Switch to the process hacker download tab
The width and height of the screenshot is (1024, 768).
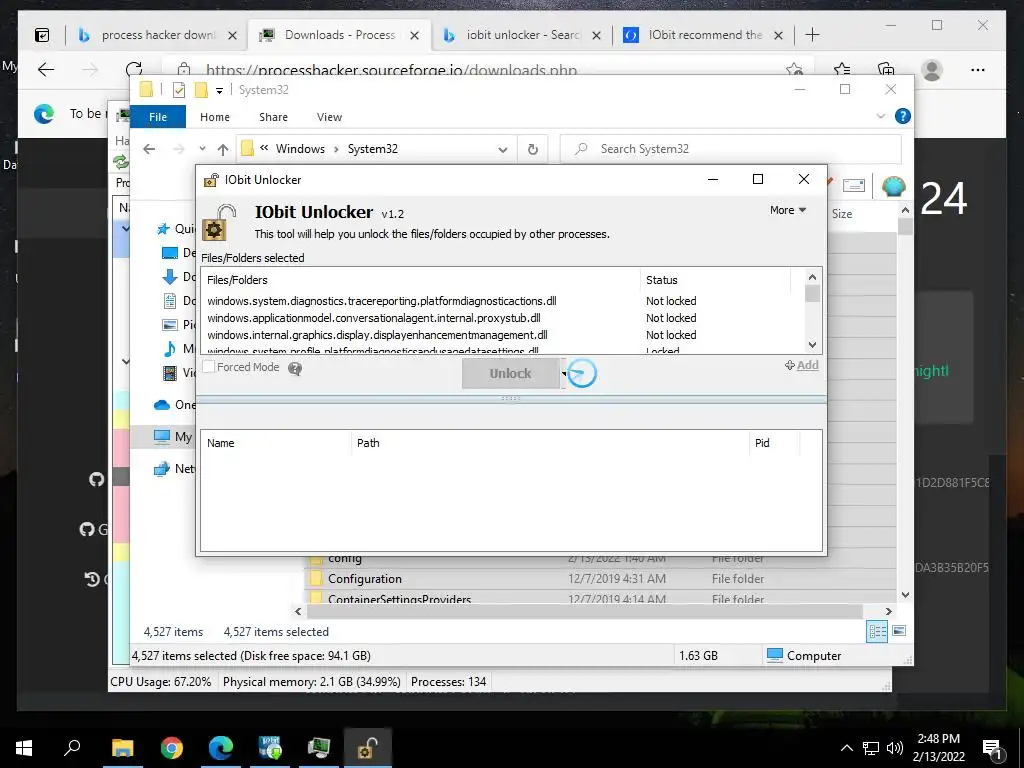click(x=158, y=35)
